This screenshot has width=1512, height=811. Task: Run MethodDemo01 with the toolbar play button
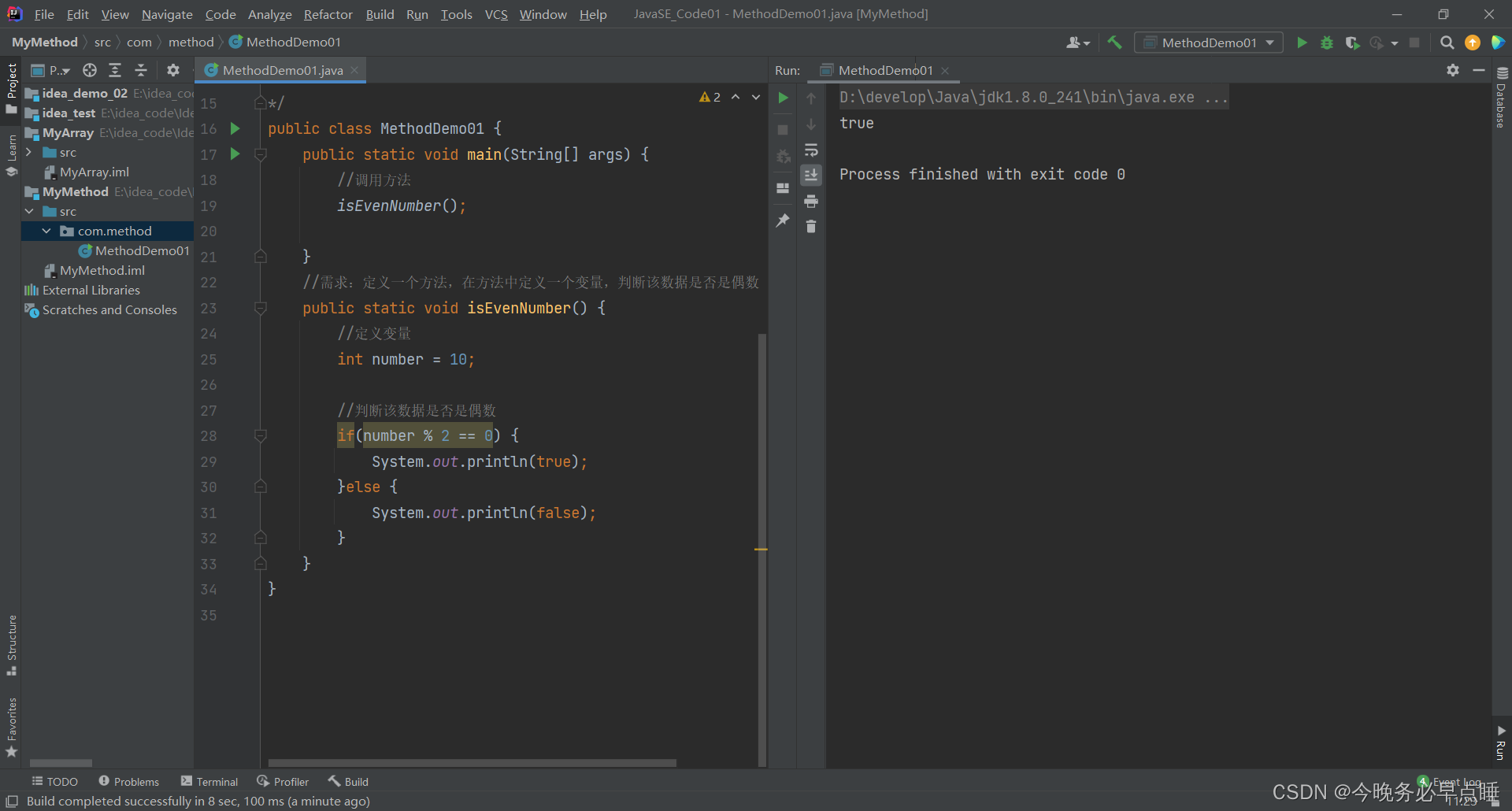(1302, 43)
